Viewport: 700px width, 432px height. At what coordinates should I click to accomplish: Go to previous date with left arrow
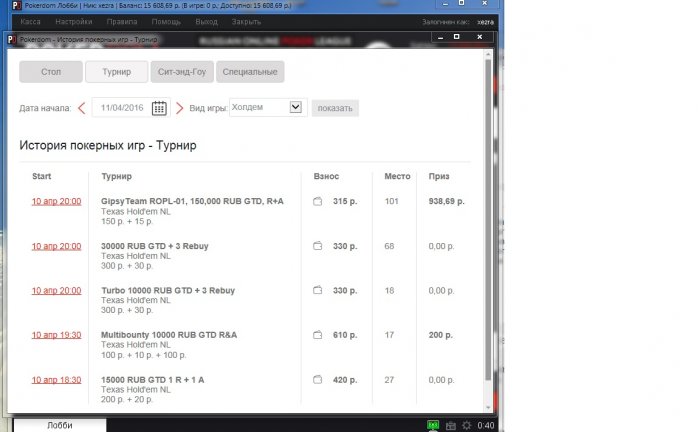pos(82,108)
